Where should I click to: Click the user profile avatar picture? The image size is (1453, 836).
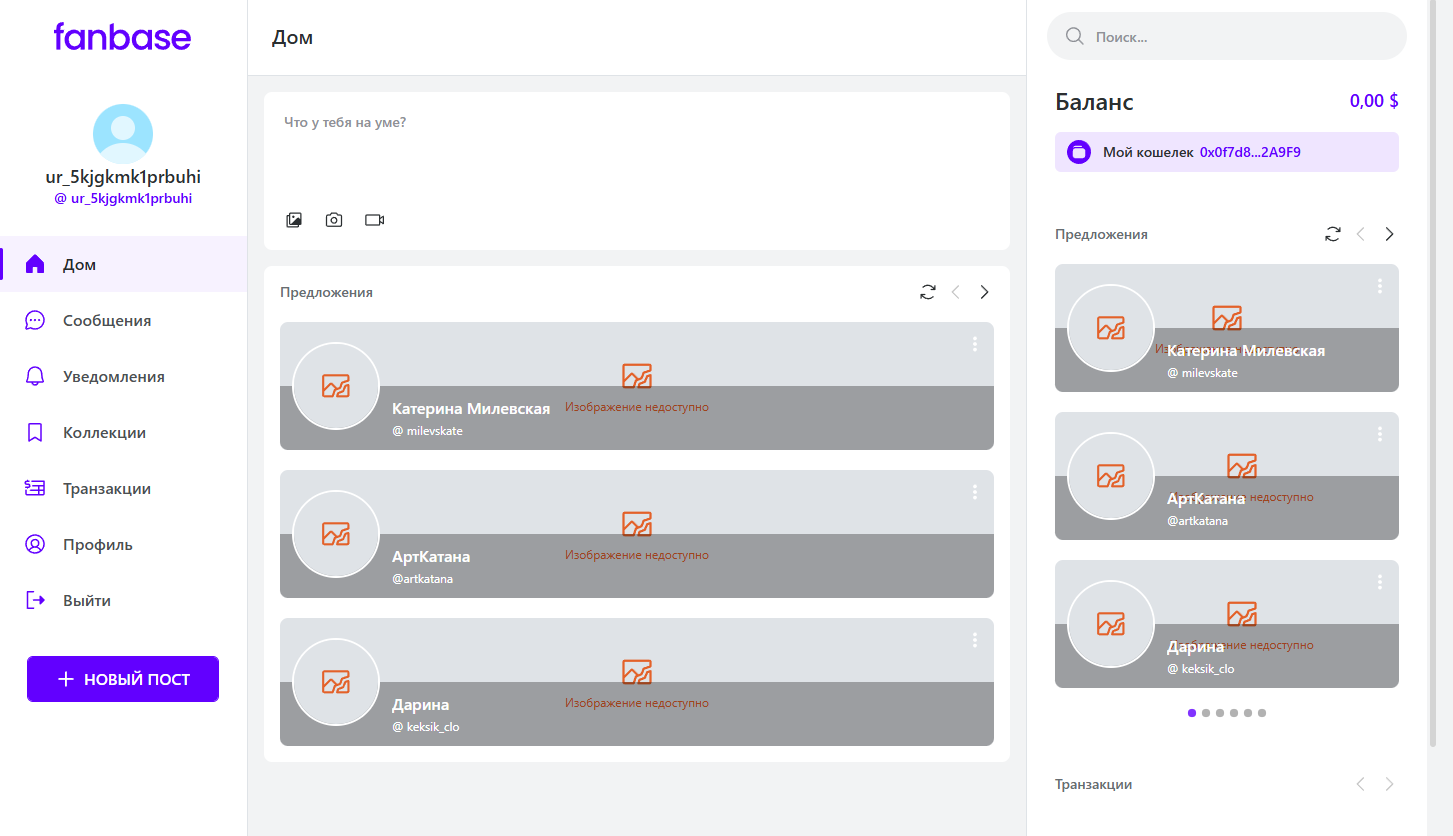[123, 134]
